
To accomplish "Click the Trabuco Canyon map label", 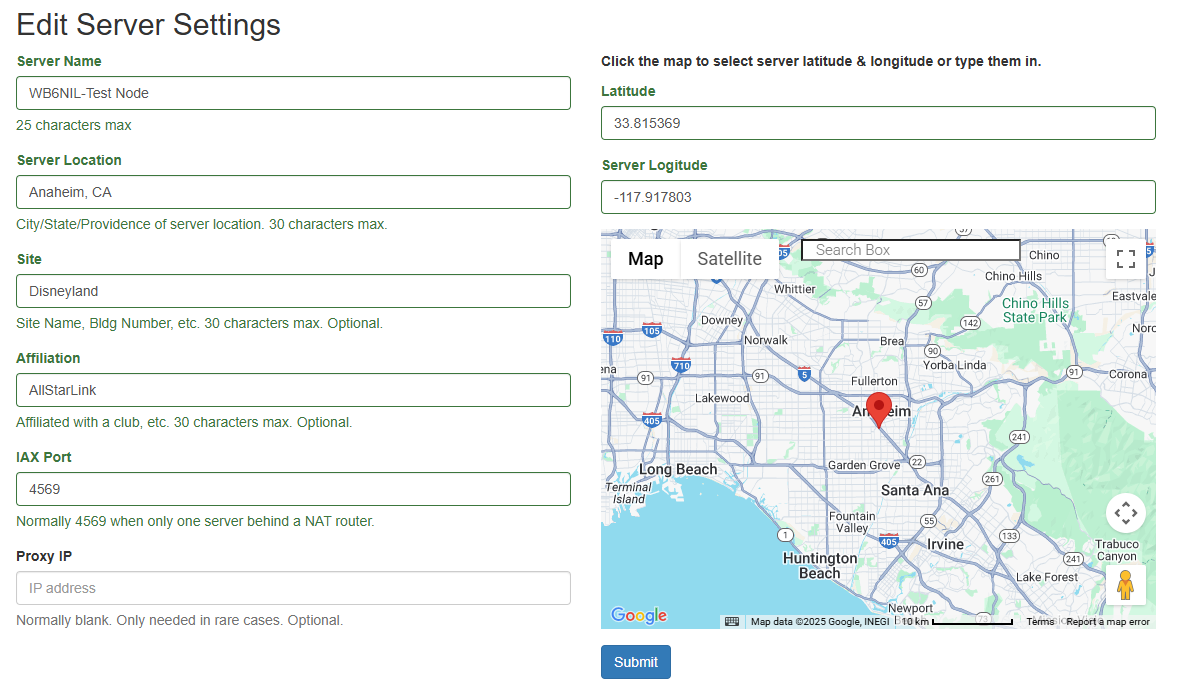I will point(1117,550).
